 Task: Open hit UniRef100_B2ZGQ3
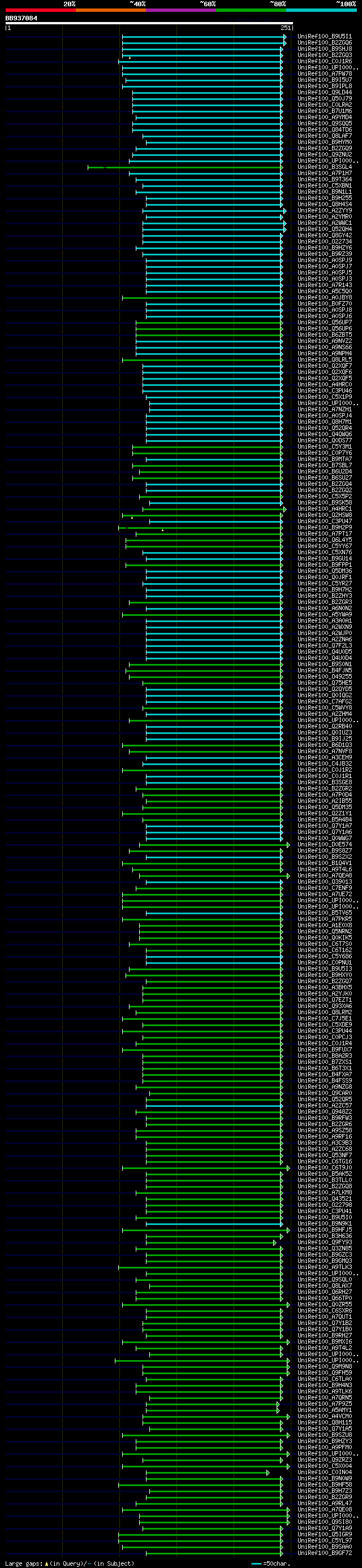[324, 55]
